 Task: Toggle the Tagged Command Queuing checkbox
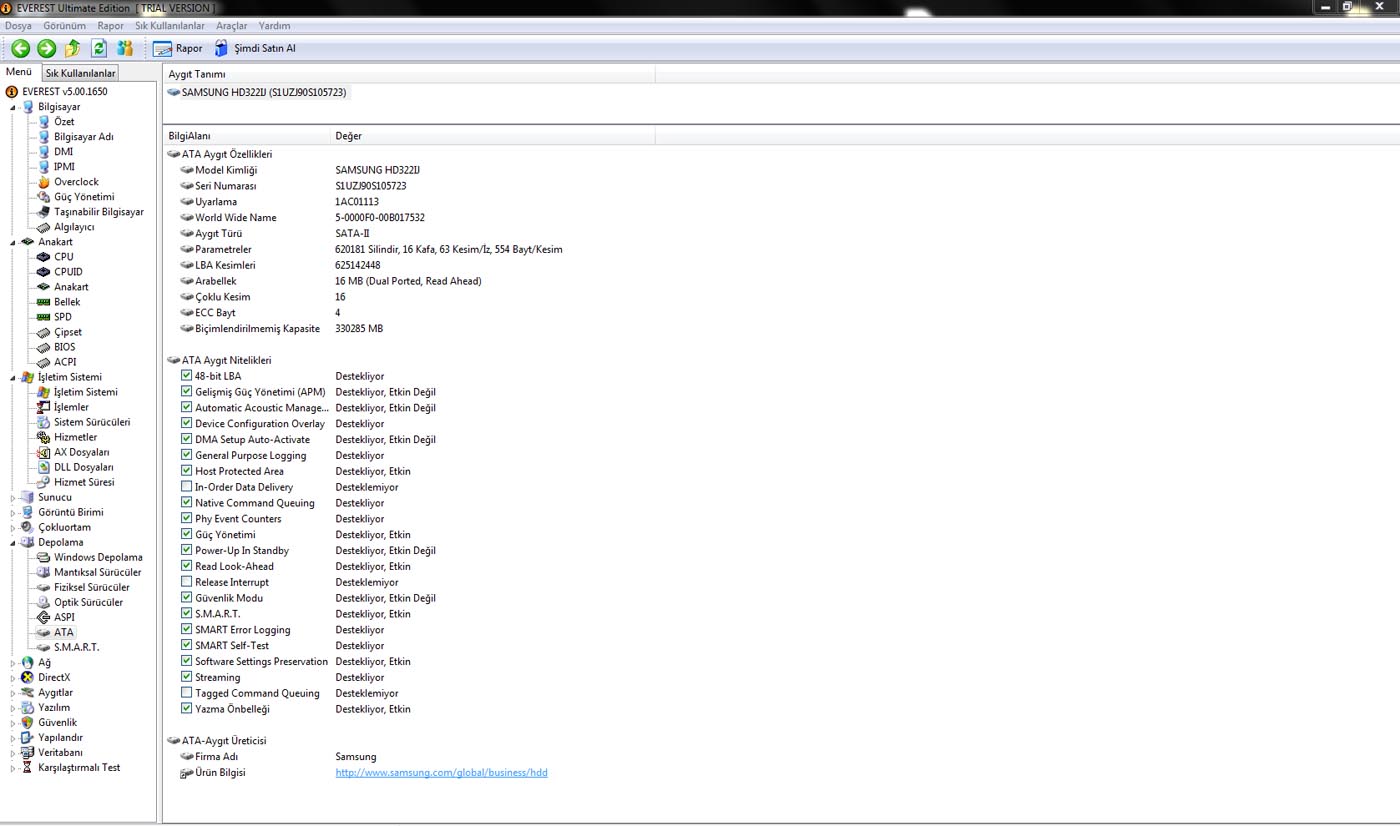tap(187, 693)
